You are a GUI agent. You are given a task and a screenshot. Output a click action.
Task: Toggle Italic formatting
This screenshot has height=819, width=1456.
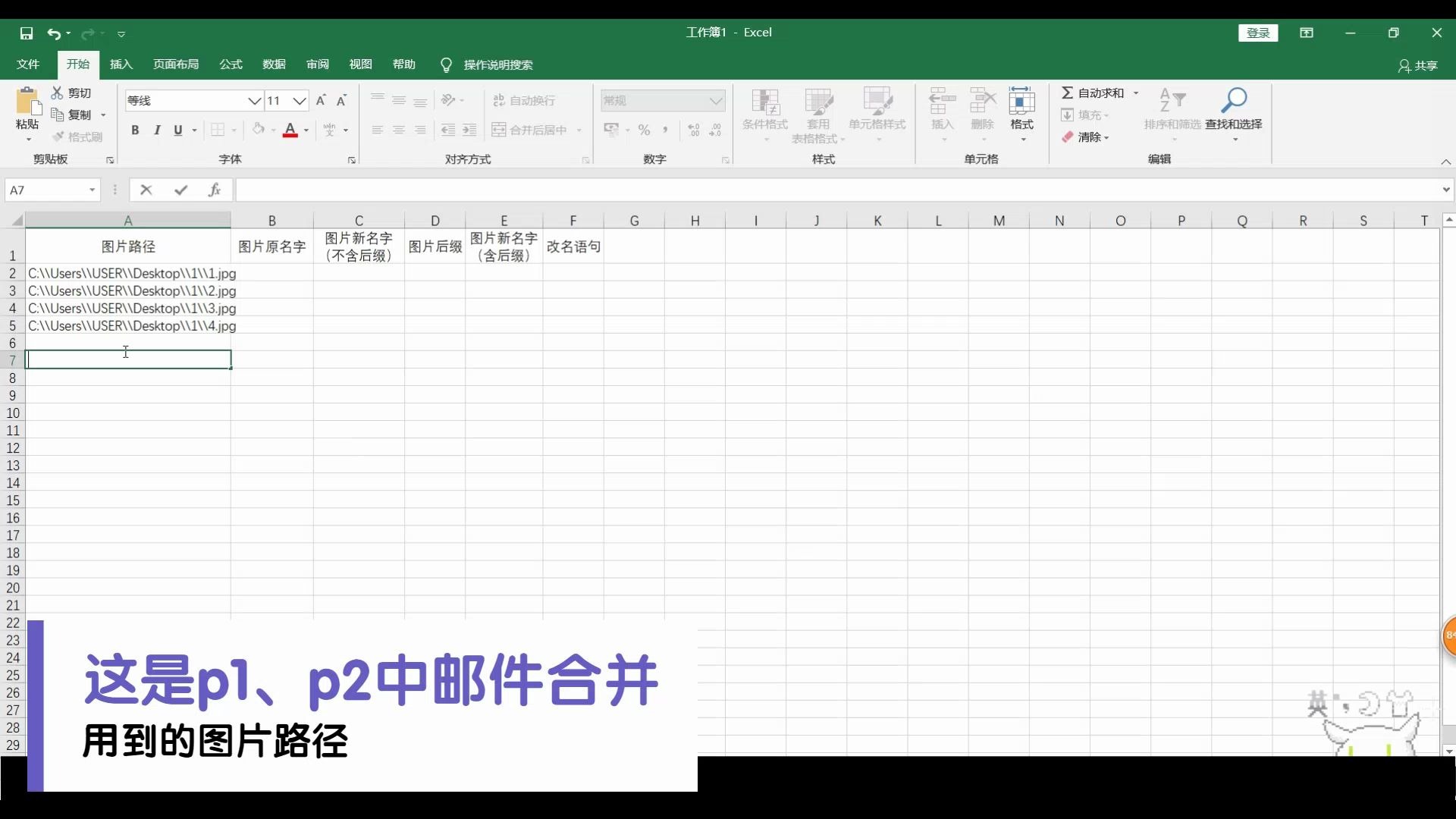pyautogui.click(x=157, y=130)
